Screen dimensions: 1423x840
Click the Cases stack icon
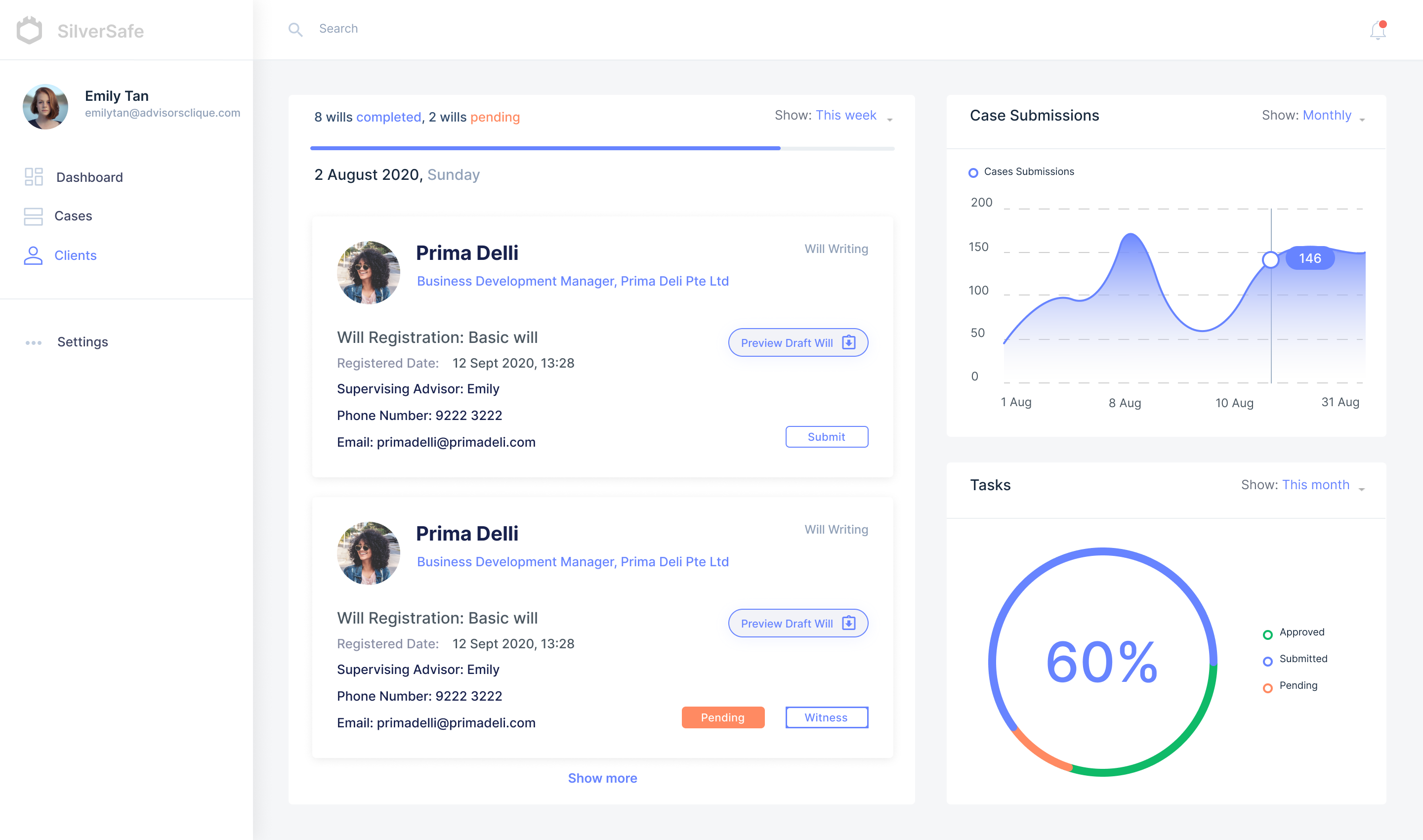tap(34, 216)
